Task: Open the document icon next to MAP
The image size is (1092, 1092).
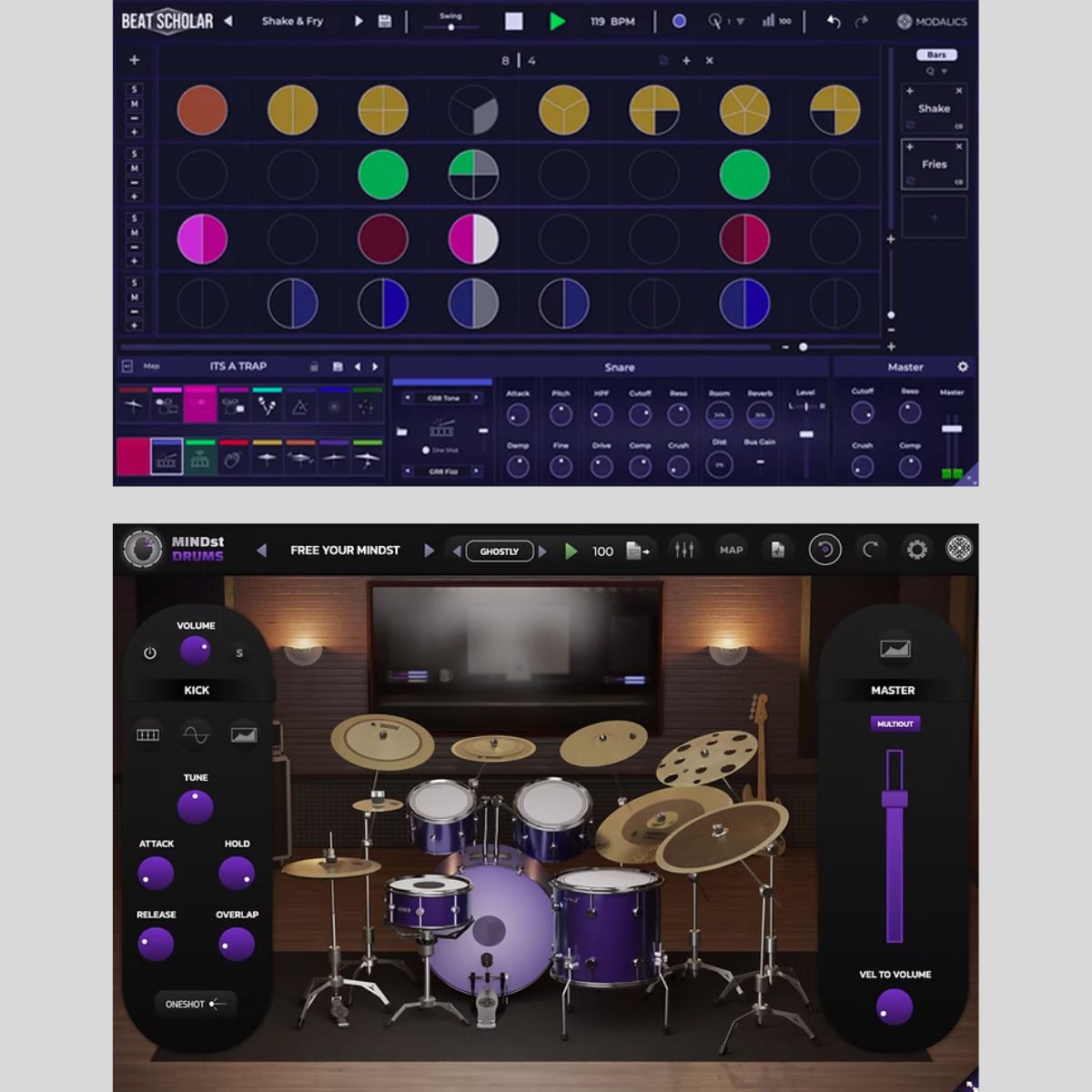Action: click(778, 550)
